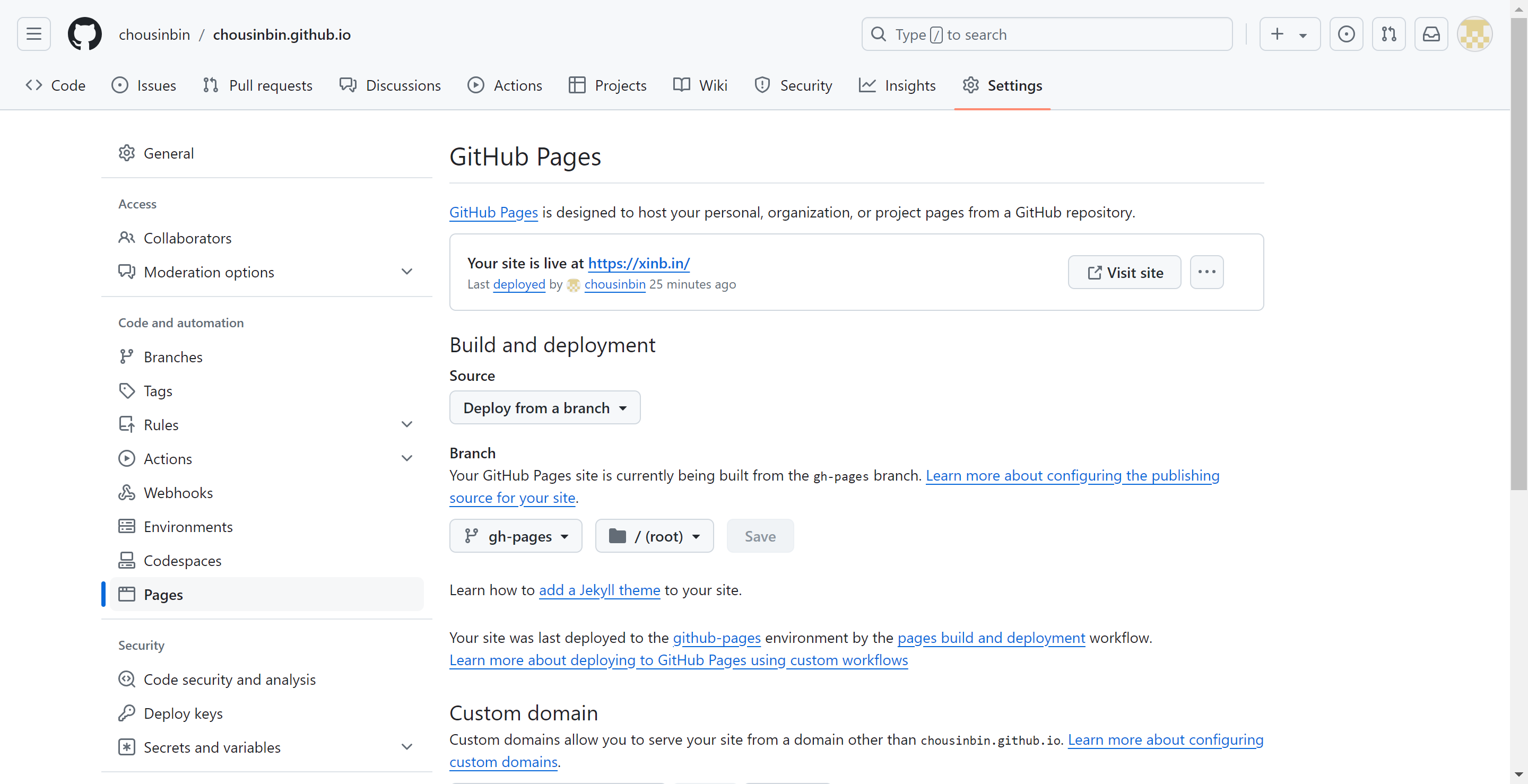Click the GitHub Octocat logo

(x=84, y=34)
